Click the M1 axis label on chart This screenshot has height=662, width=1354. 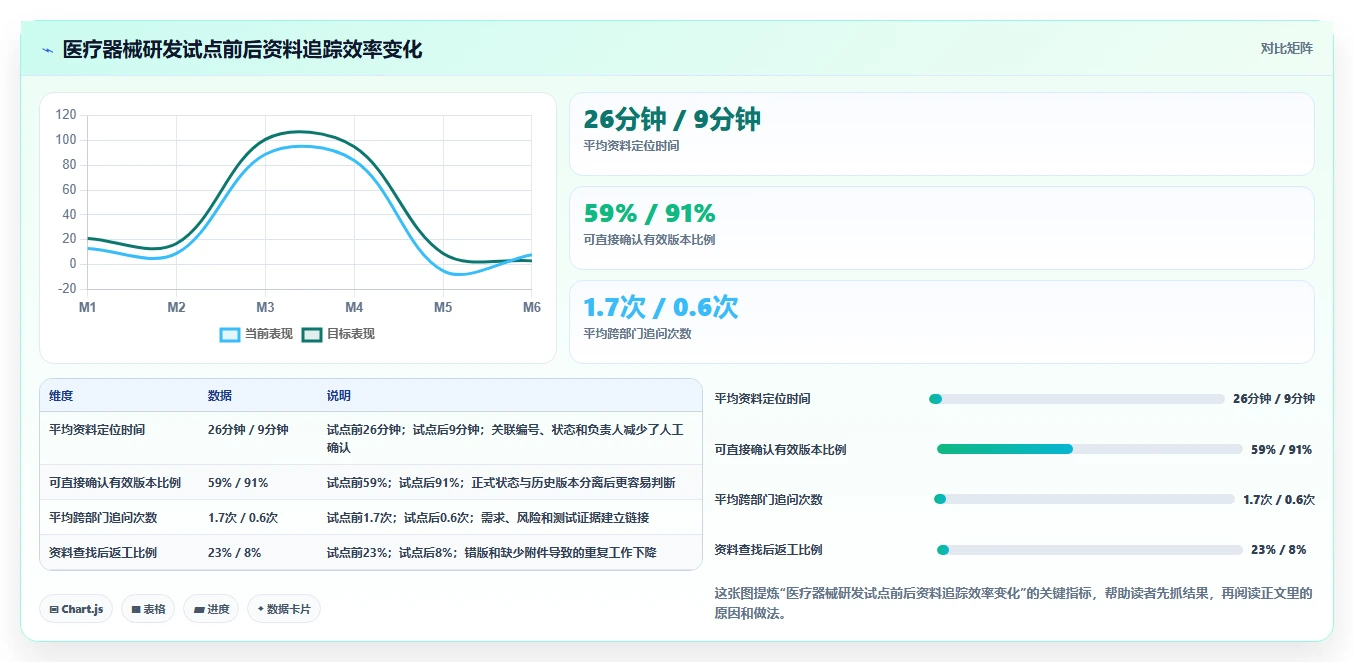click(88, 307)
